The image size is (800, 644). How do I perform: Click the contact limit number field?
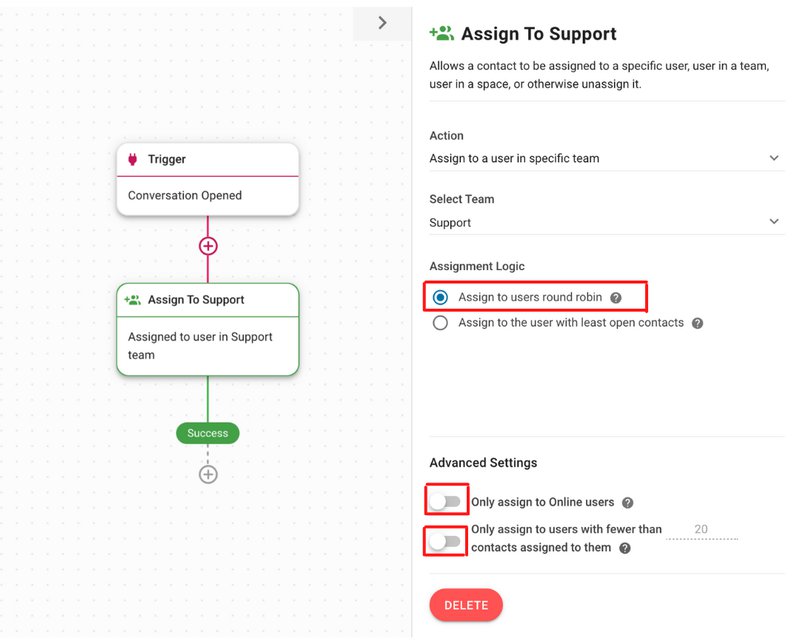[x=701, y=530]
